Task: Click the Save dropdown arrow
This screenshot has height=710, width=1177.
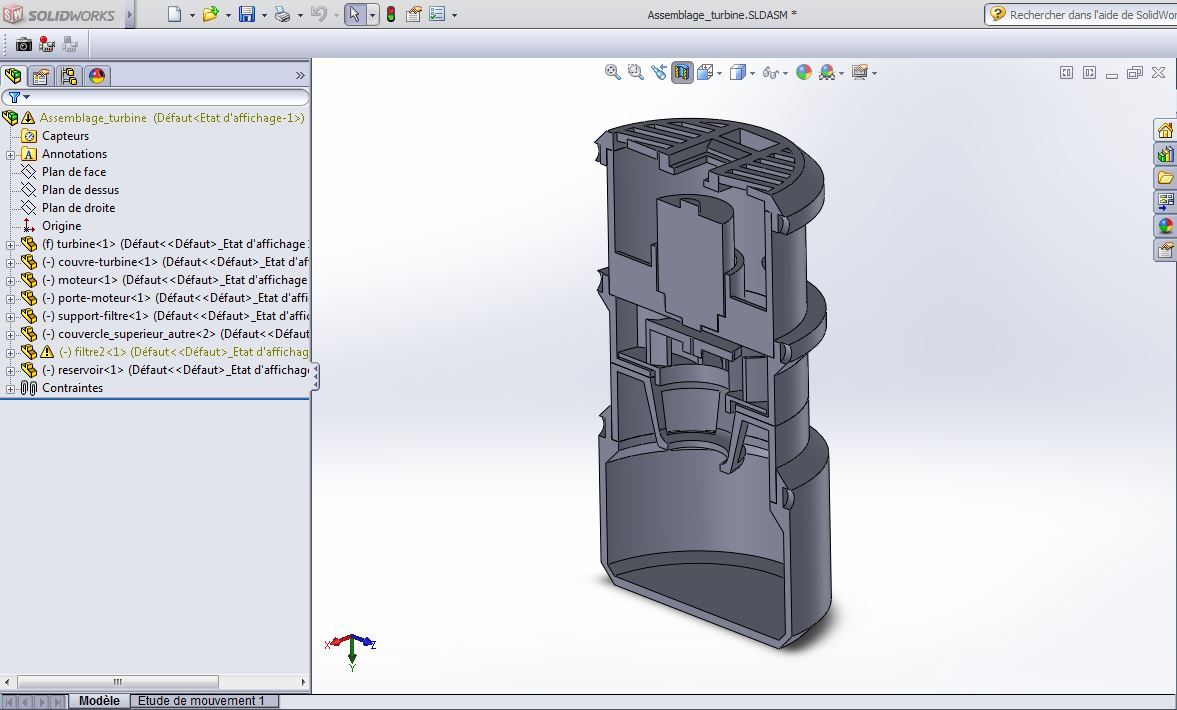Action: coord(262,15)
